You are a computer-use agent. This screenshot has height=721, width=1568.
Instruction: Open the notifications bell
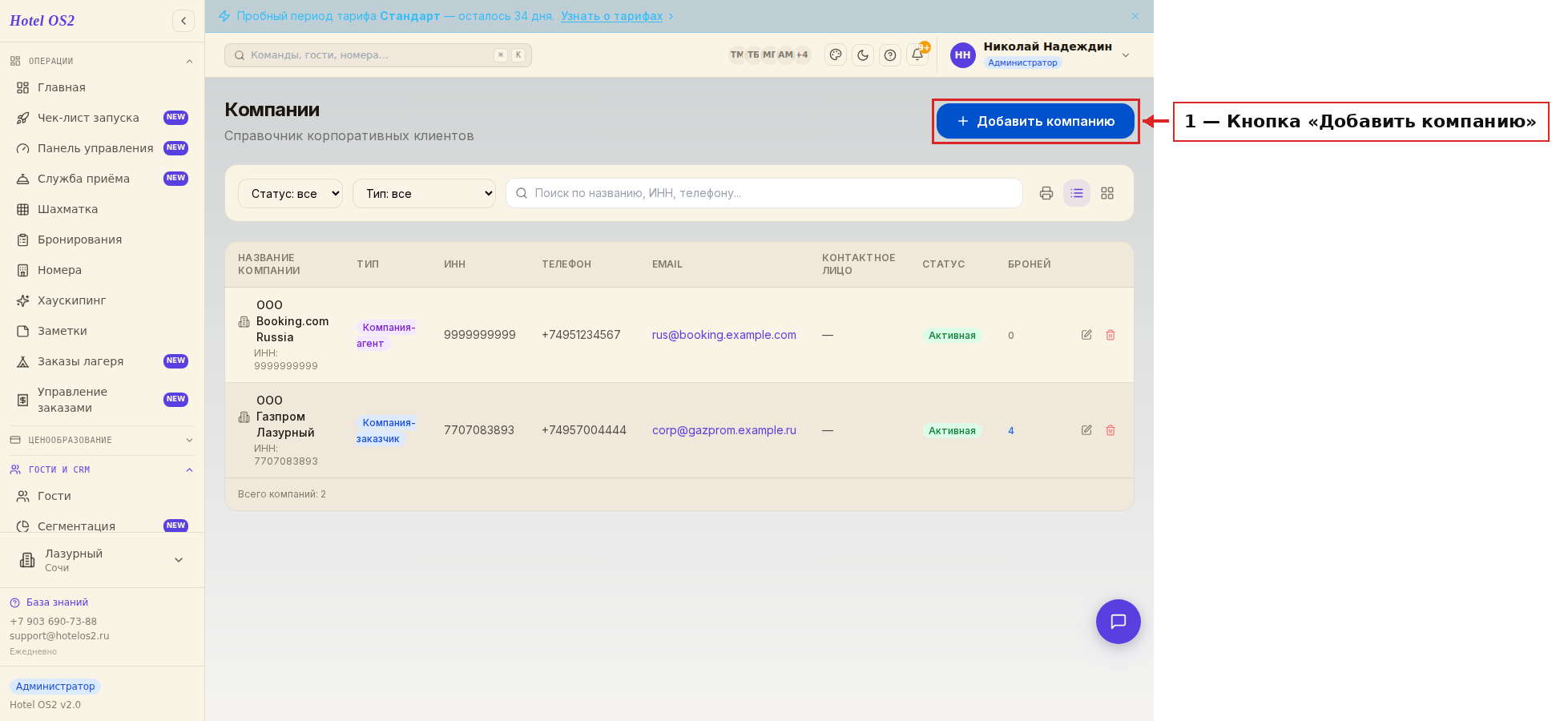click(x=917, y=55)
